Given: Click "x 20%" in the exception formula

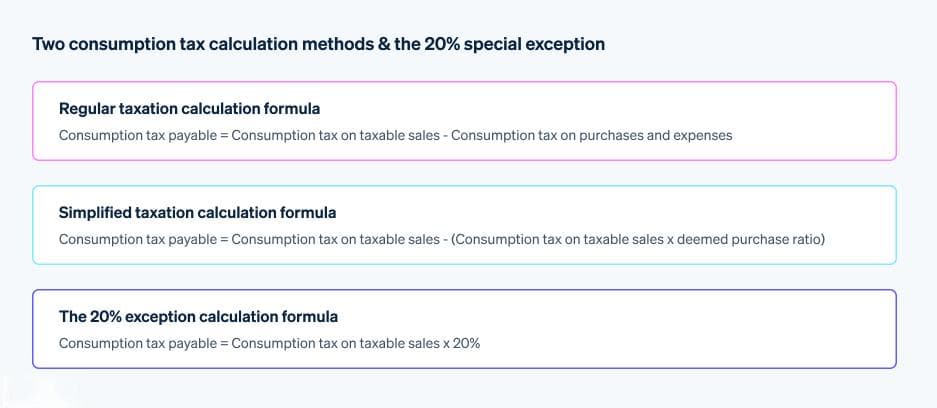Looking at the screenshot, I should (462, 343).
